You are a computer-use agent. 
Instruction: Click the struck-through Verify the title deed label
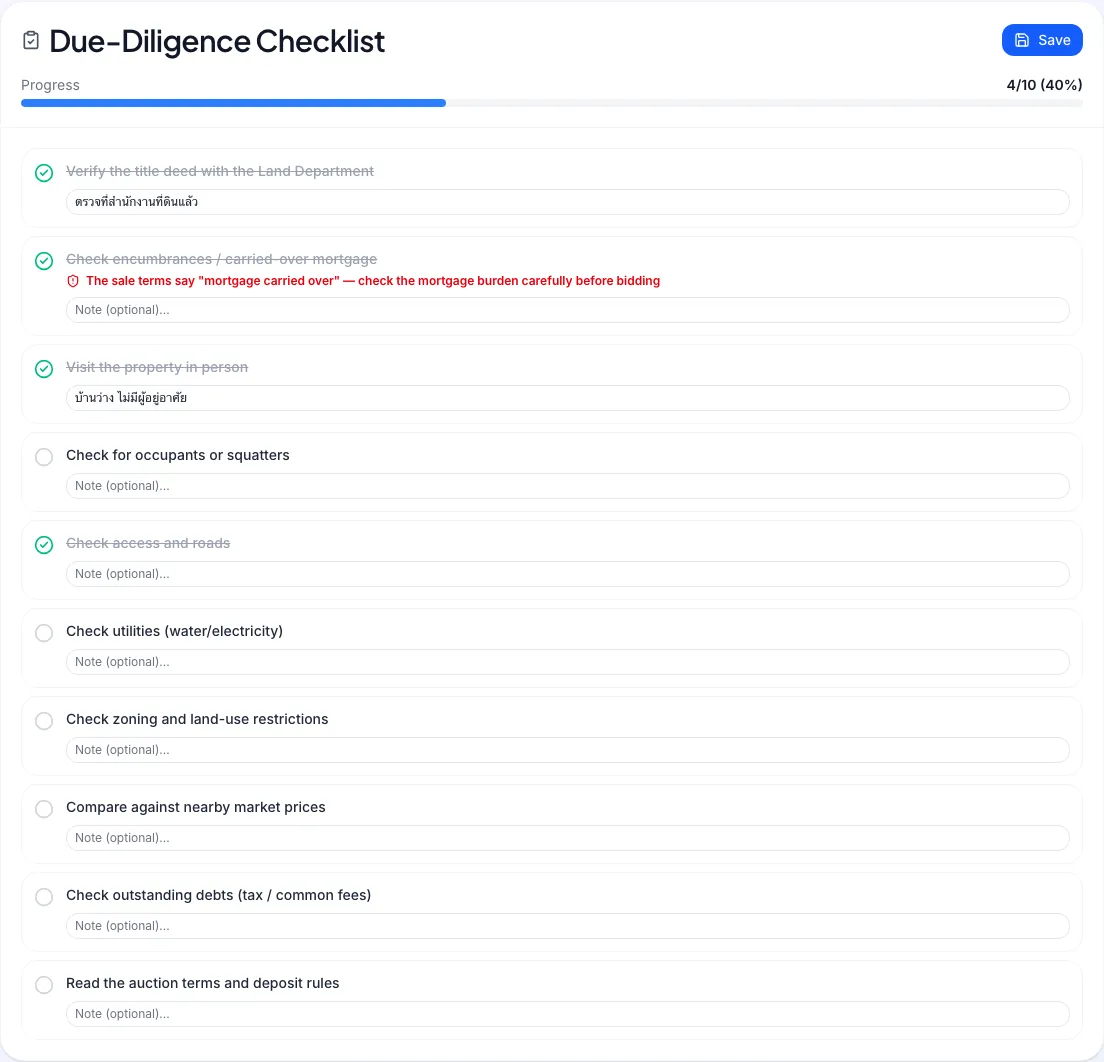[x=220, y=171]
